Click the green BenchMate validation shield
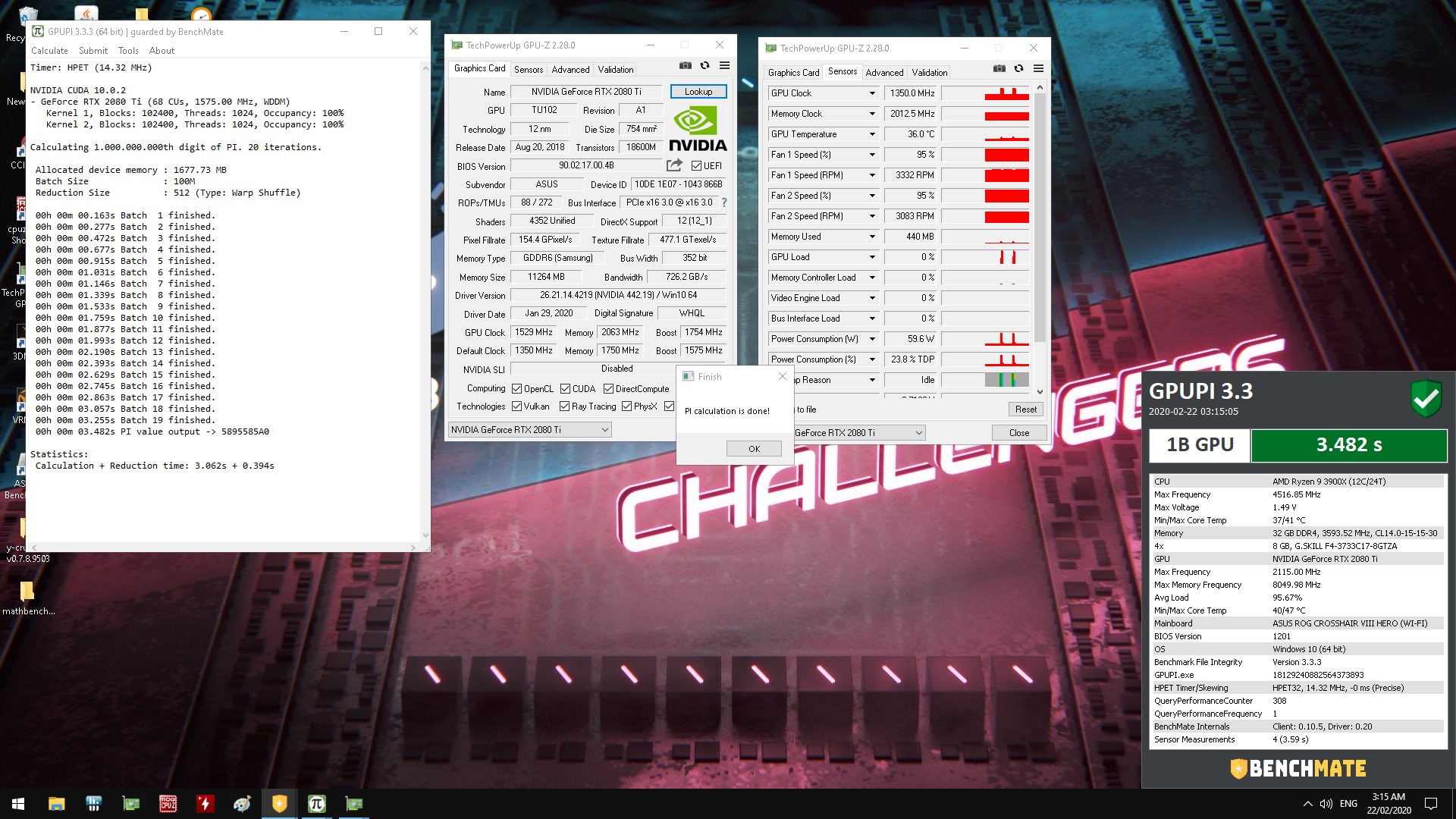Screen dimensions: 1456x819 click(1426, 398)
